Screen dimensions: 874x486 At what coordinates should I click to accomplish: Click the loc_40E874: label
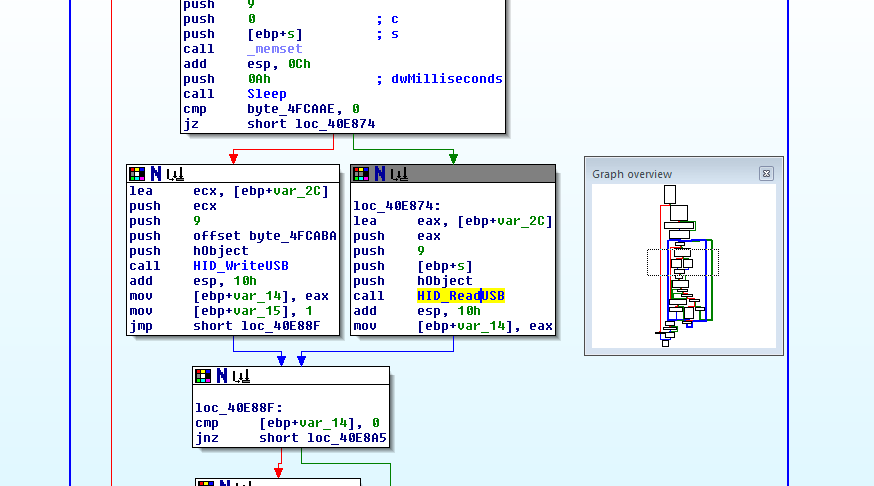tap(397, 206)
